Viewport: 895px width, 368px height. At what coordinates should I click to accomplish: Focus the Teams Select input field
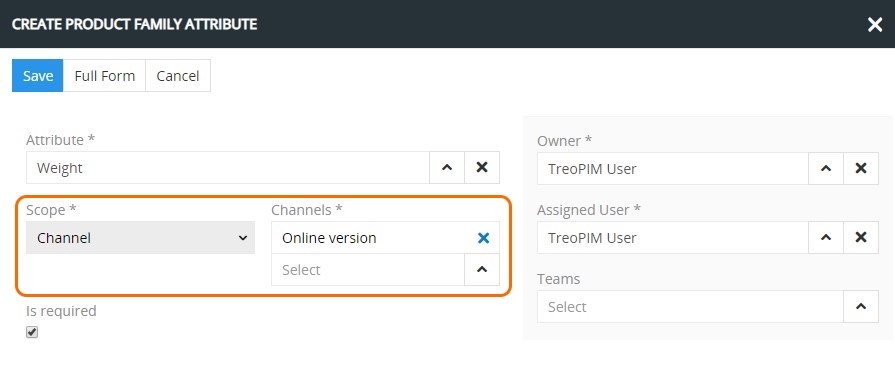point(690,306)
